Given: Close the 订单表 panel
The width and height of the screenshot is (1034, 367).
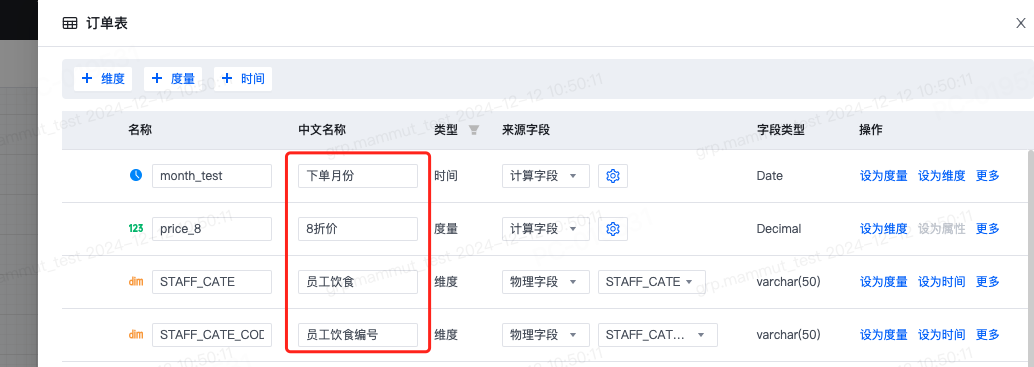Looking at the screenshot, I should (x=1021, y=24).
